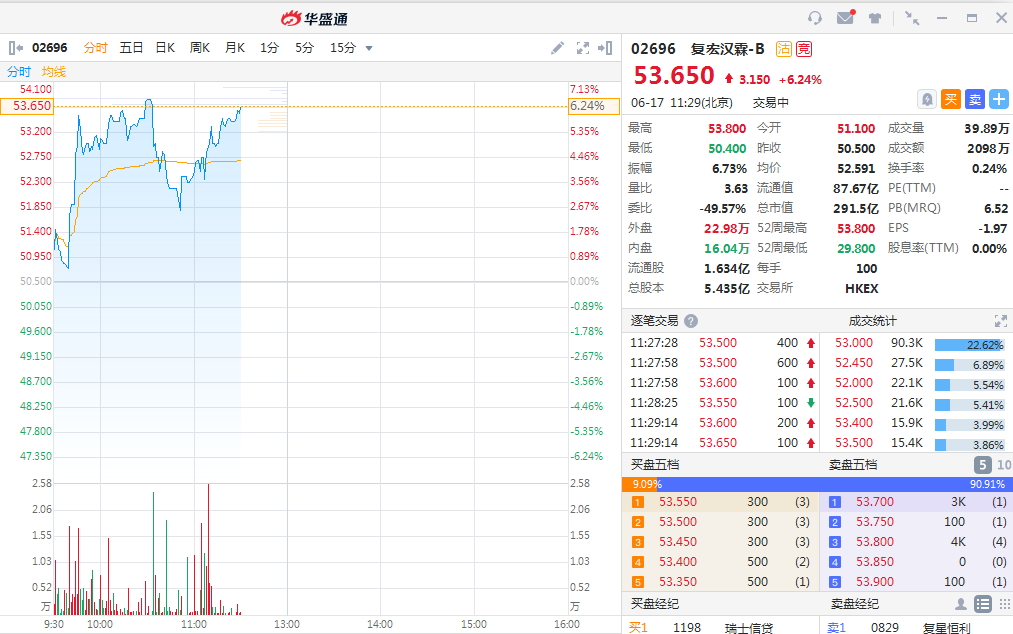
Task: Click the 6.24% label on right axis
Action: [594, 106]
